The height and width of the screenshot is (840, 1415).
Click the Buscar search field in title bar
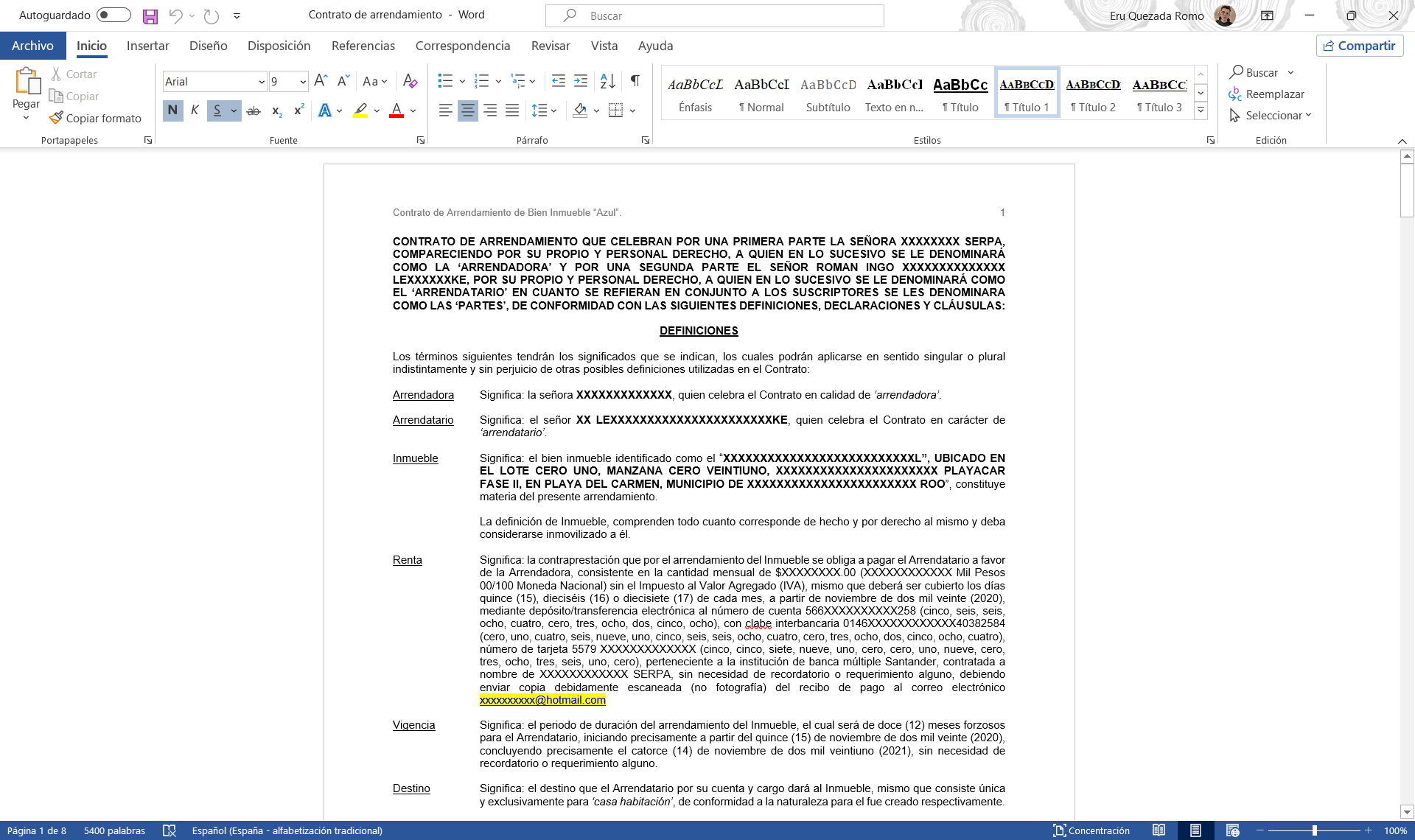[x=715, y=15]
